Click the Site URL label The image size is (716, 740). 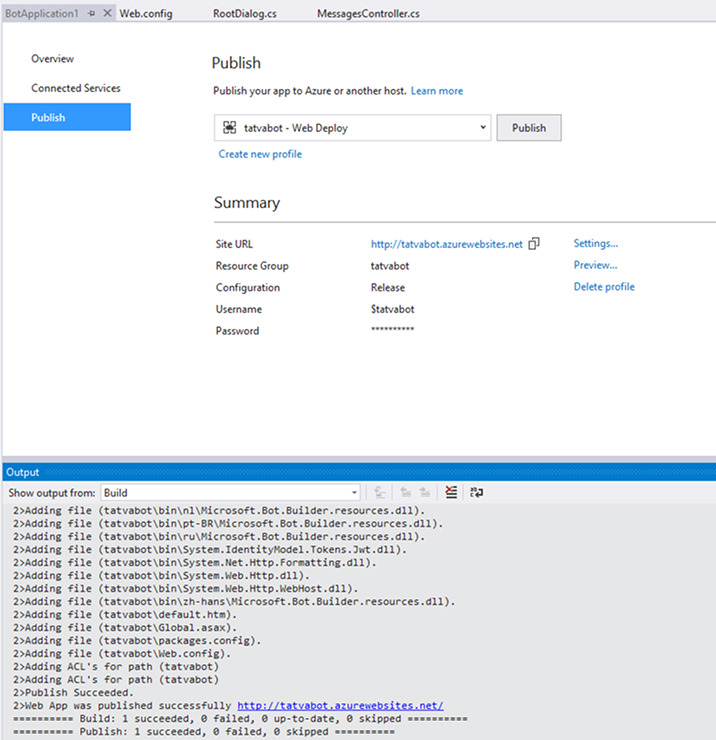[x=234, y=244]
